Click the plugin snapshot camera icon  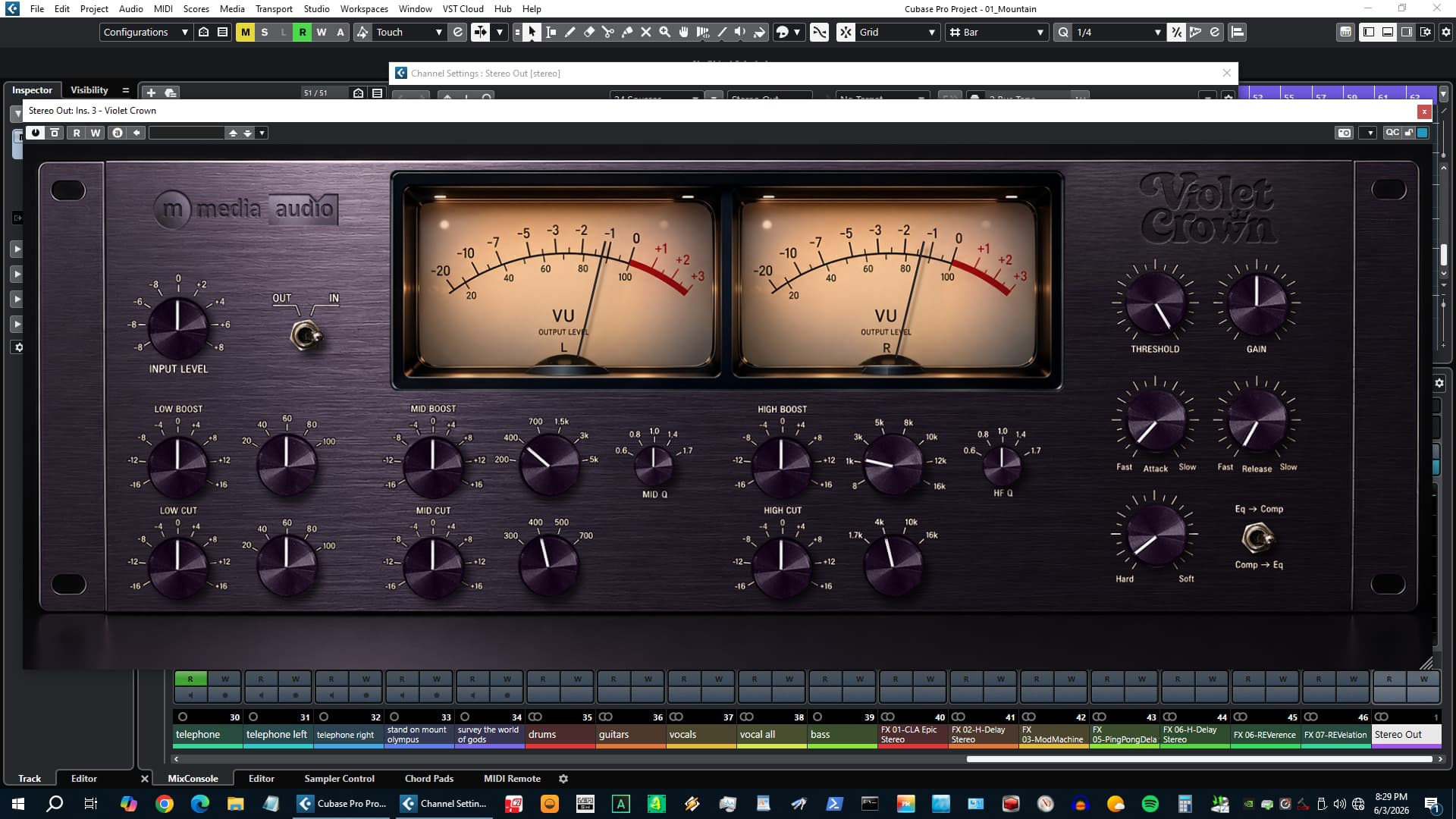click(x=1345, y=133)
